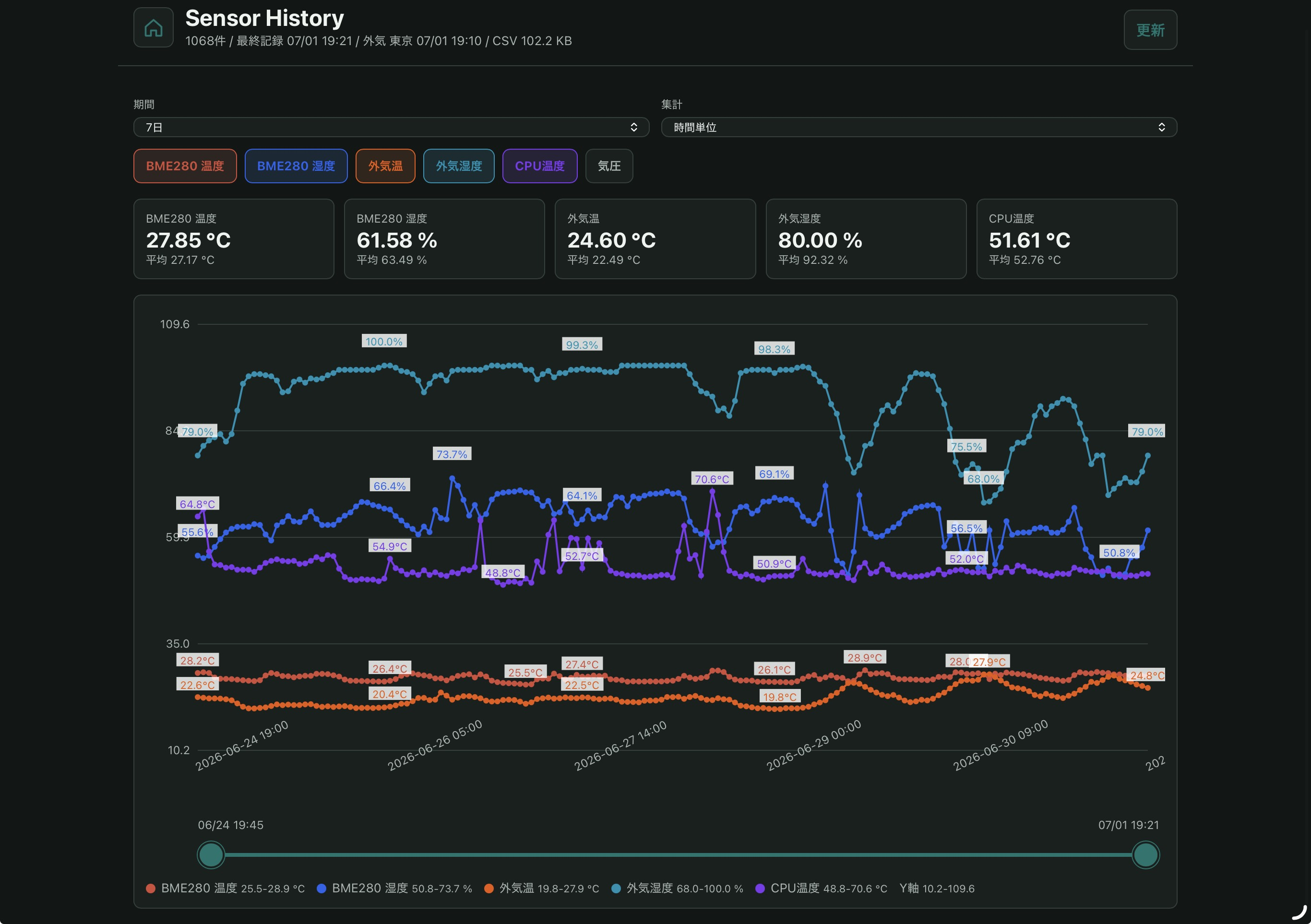Disable the 外気温 series chip

pos(385,166)
